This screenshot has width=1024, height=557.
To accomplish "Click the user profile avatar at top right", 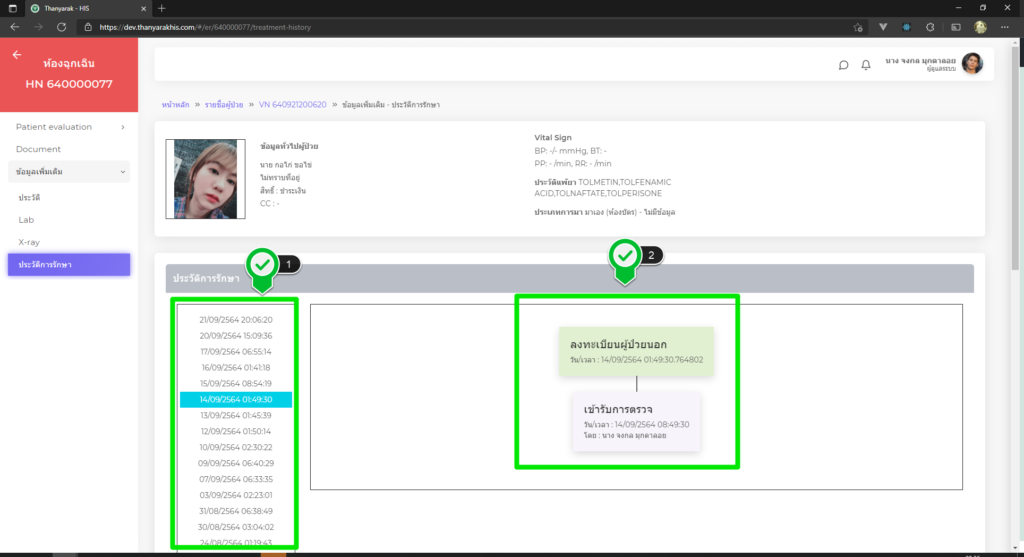I will tap(972, 64).
